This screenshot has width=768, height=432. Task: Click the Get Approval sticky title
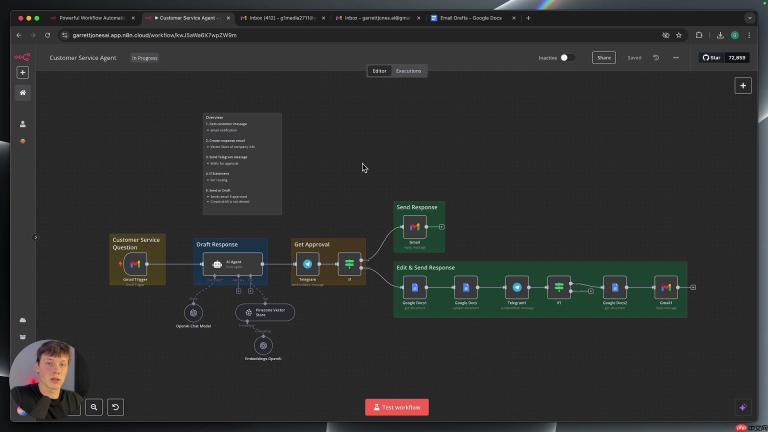[312, 244]
